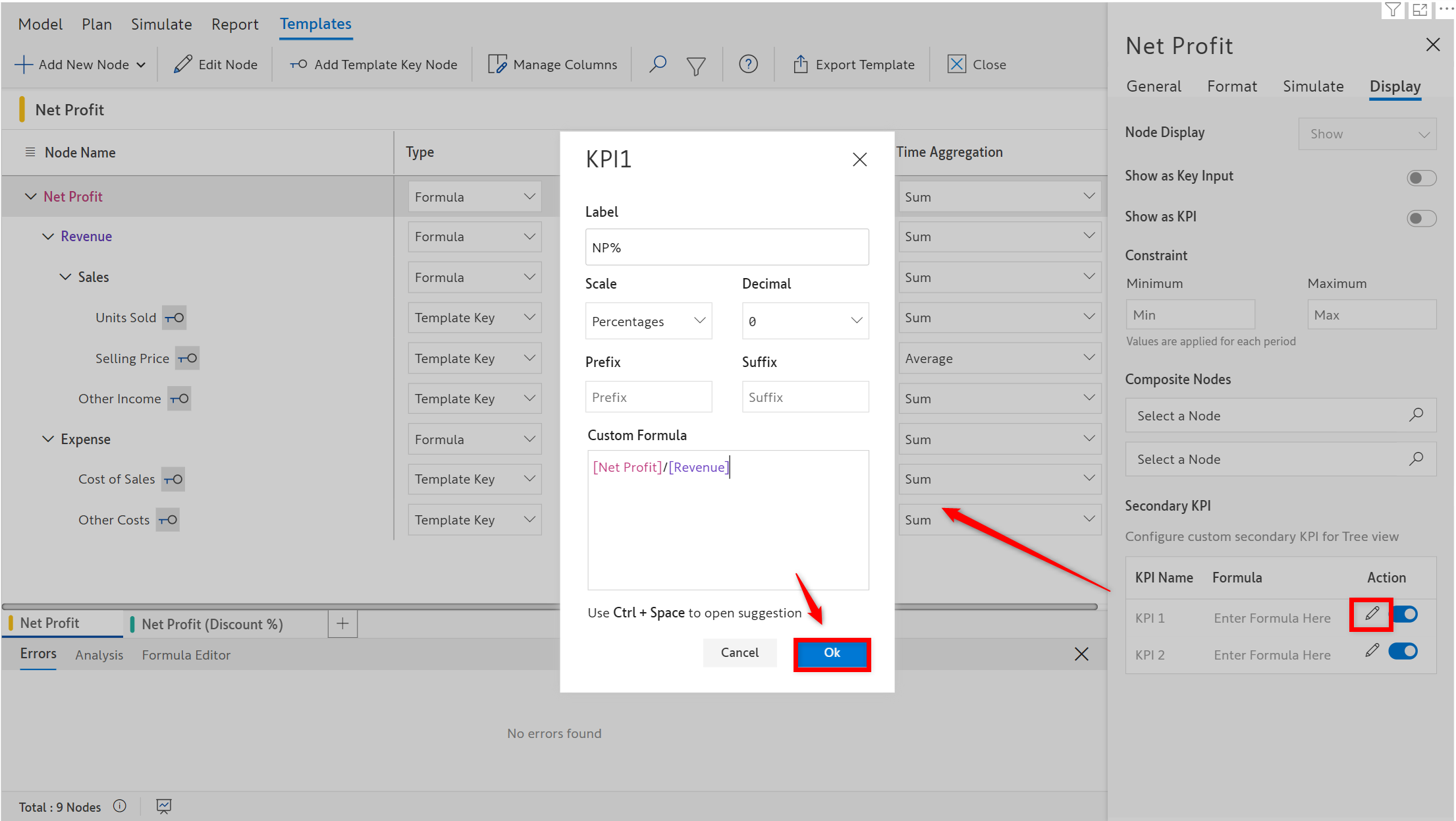Click the KPI 1 edit pencil icon
The width and height of the screenshot is (1456, 821).
coord(1372,614)
